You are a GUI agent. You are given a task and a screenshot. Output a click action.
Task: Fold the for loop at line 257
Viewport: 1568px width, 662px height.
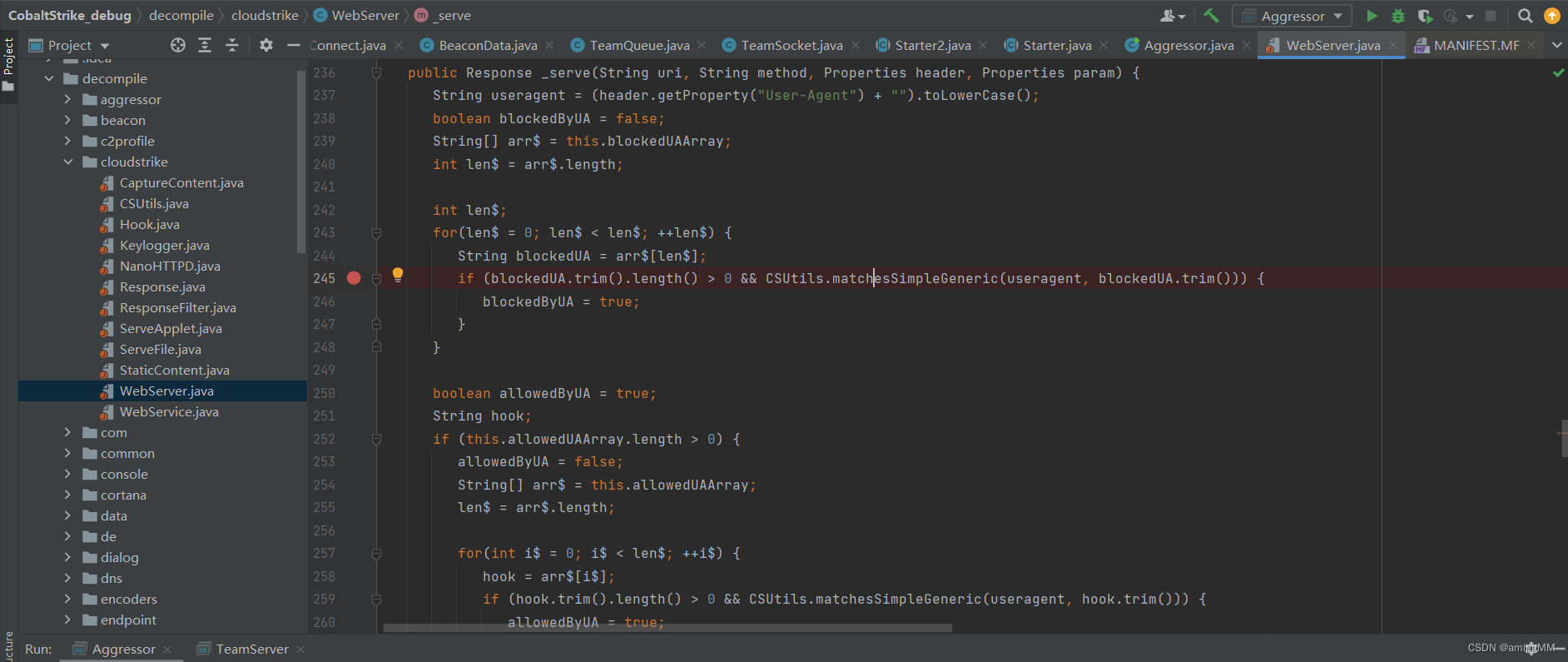click(x=376, y=554)
